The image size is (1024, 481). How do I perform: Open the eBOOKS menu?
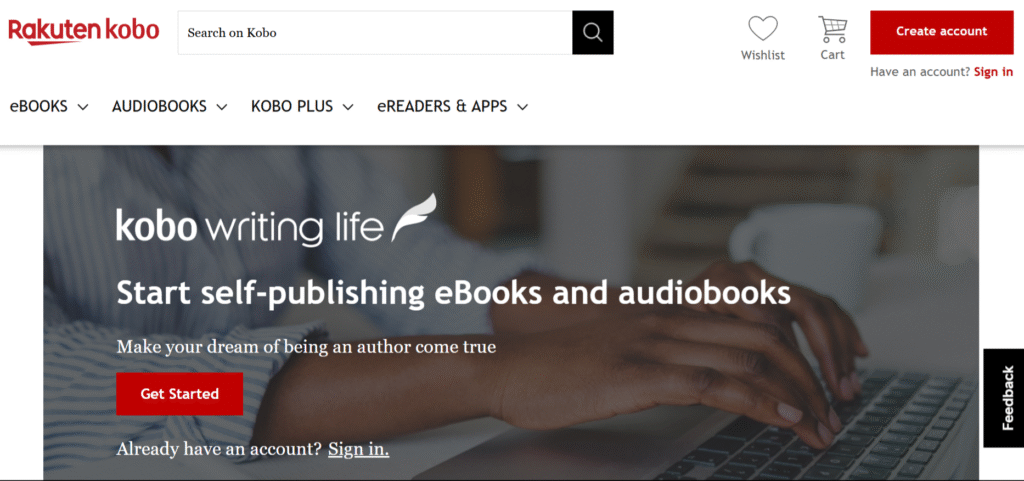pyautogui.click(x=39, y=106)
